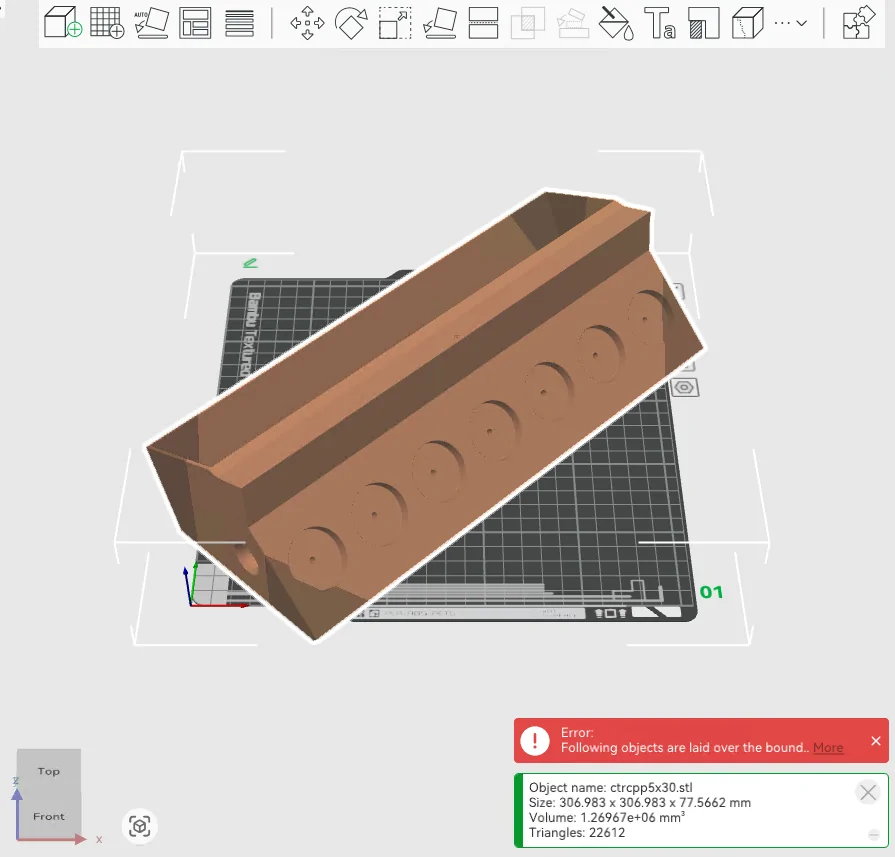Screen dimensions: 895x857
Task: Click the Front face of view cube
Action: 49,816
